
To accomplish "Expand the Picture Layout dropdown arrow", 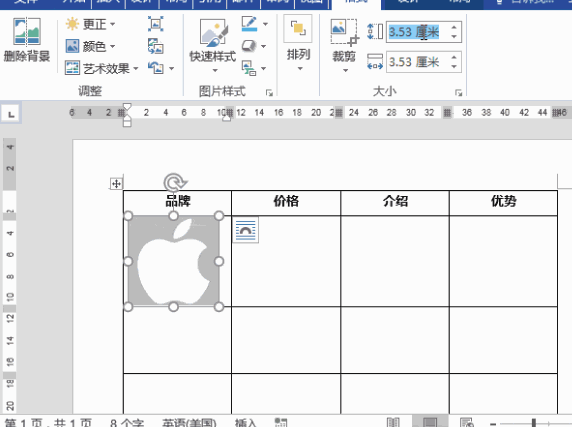I will click(x=264, y=68).
